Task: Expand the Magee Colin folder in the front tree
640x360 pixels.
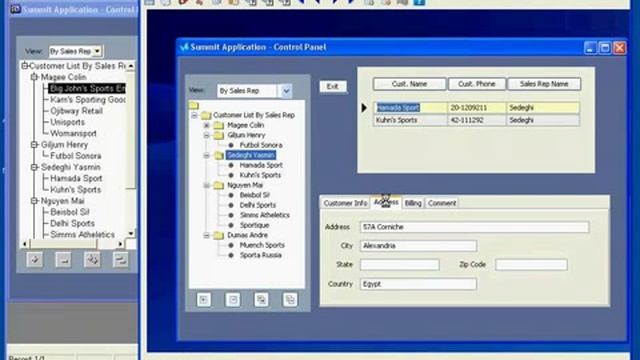Action: click(207, 125)
